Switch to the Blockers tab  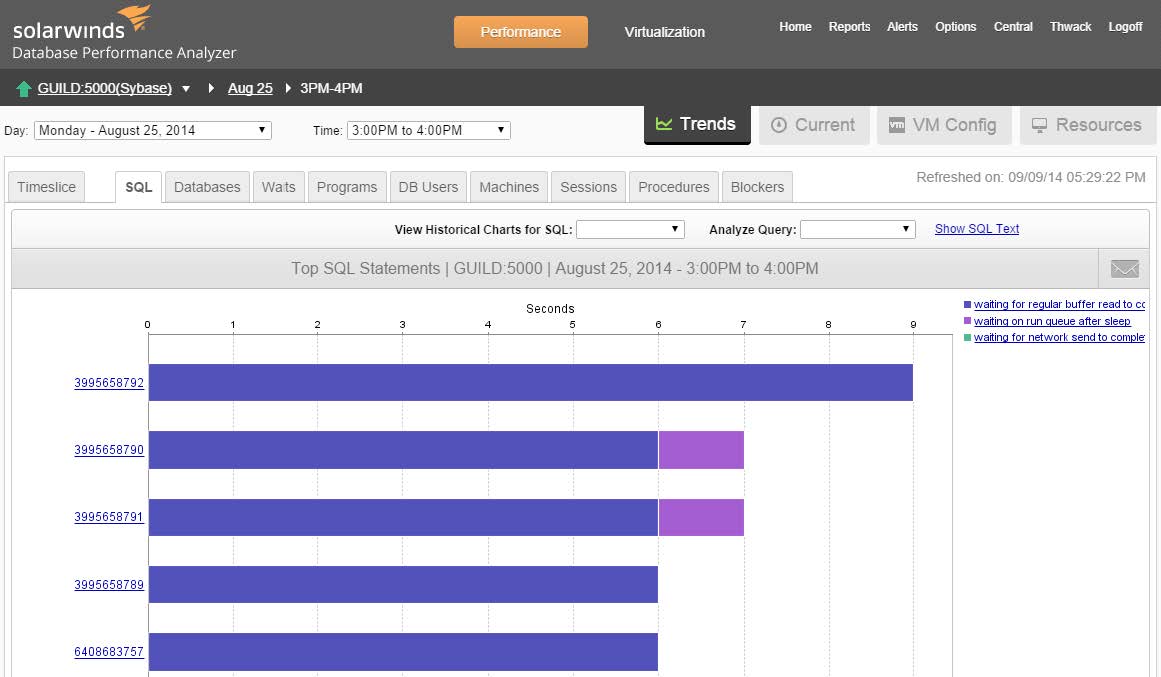click(x=757, y=187)
